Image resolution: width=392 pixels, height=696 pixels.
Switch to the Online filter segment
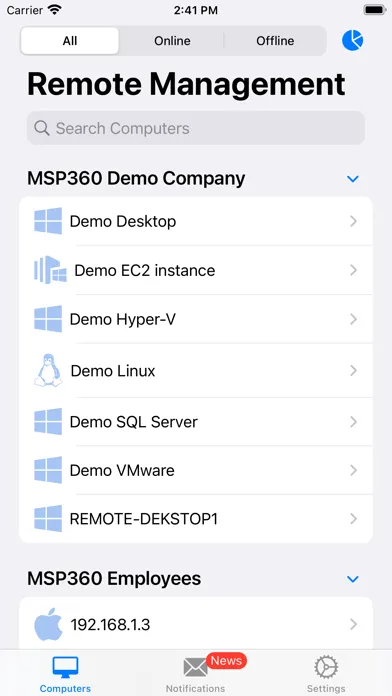pos(172,41)
